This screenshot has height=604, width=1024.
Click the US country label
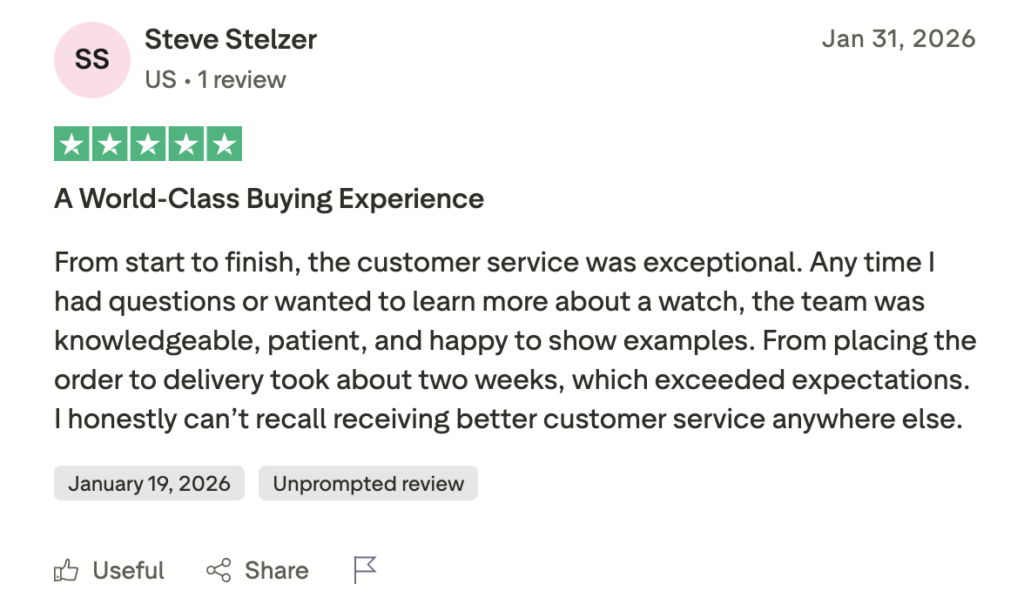tap(160, 80)
